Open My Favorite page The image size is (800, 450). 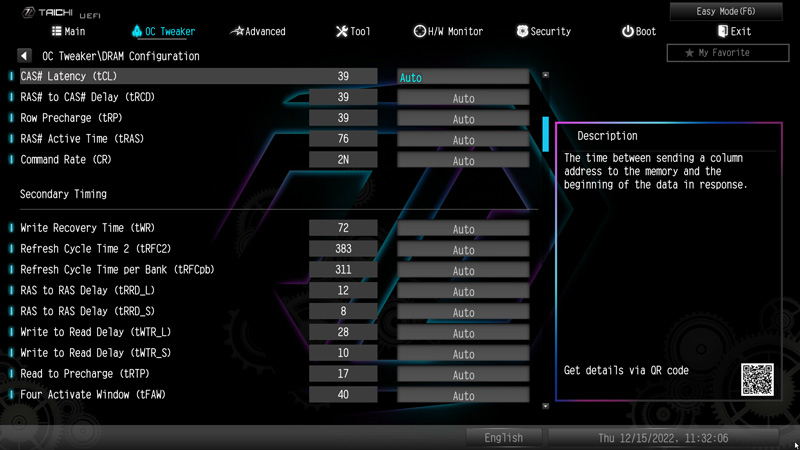[x=728, y=53]
